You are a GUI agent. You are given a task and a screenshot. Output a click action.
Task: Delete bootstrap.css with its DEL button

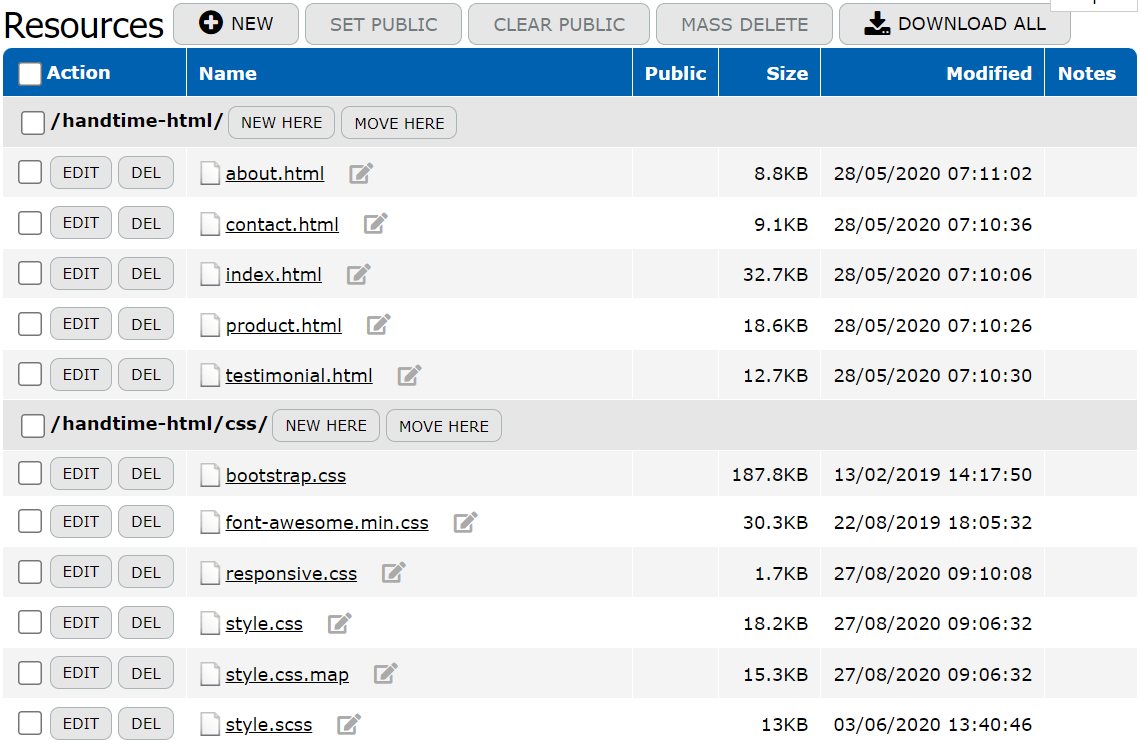pos(146,474)
